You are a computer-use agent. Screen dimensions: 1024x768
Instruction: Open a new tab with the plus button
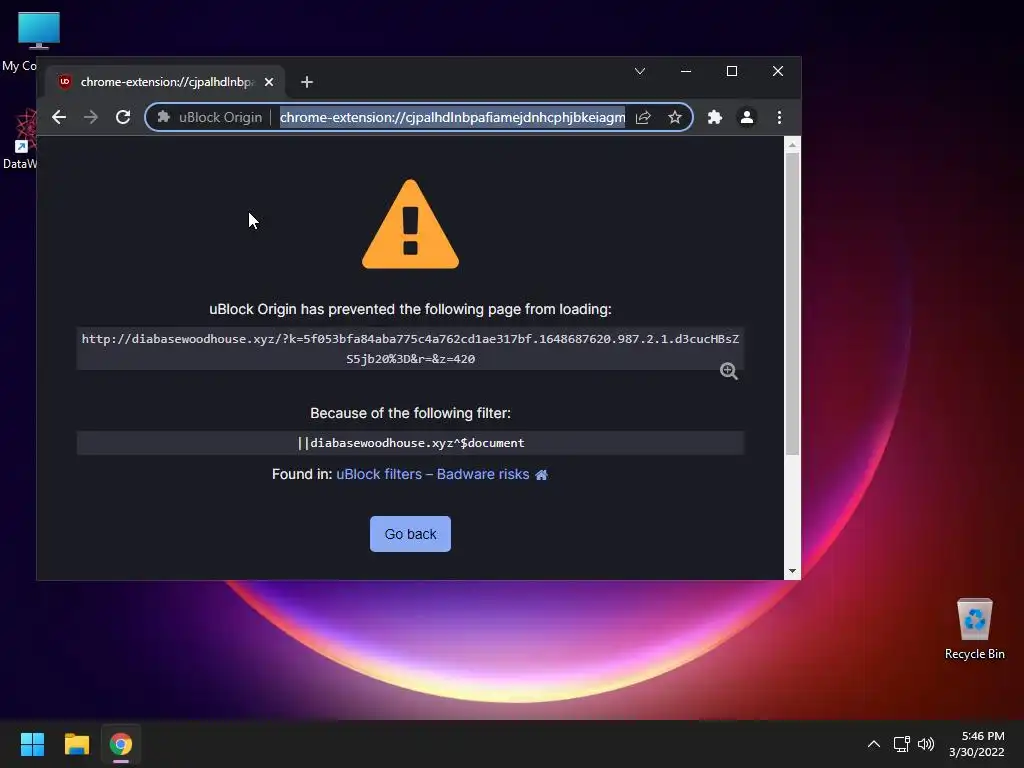(x=307, y=82)
